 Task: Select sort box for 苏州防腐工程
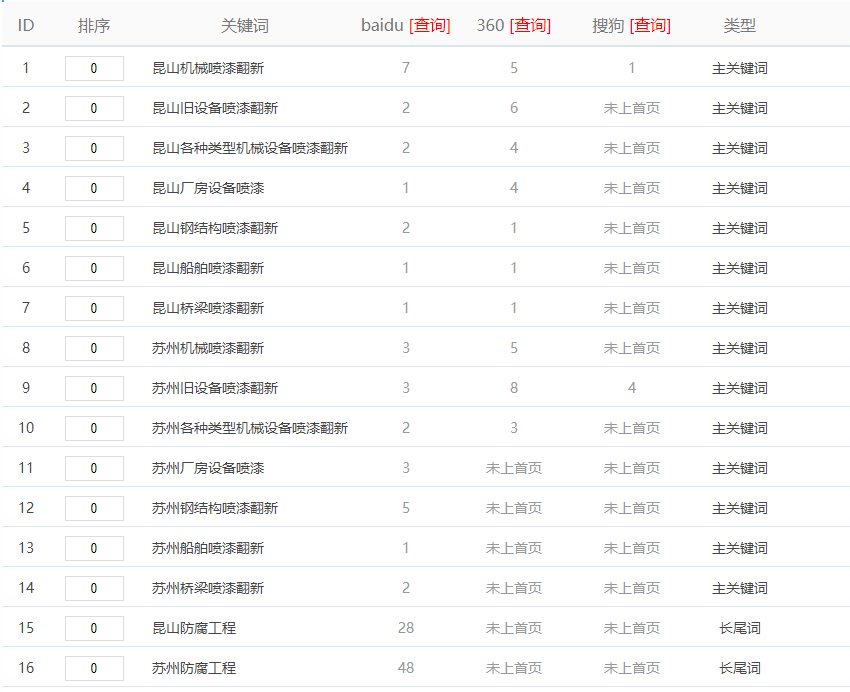[94, 668]
